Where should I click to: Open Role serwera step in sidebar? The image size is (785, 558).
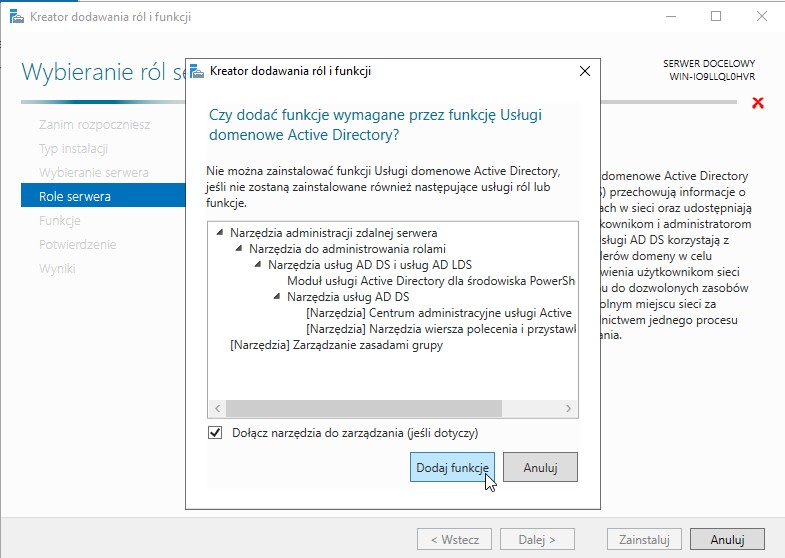click(x=75, y=196)
